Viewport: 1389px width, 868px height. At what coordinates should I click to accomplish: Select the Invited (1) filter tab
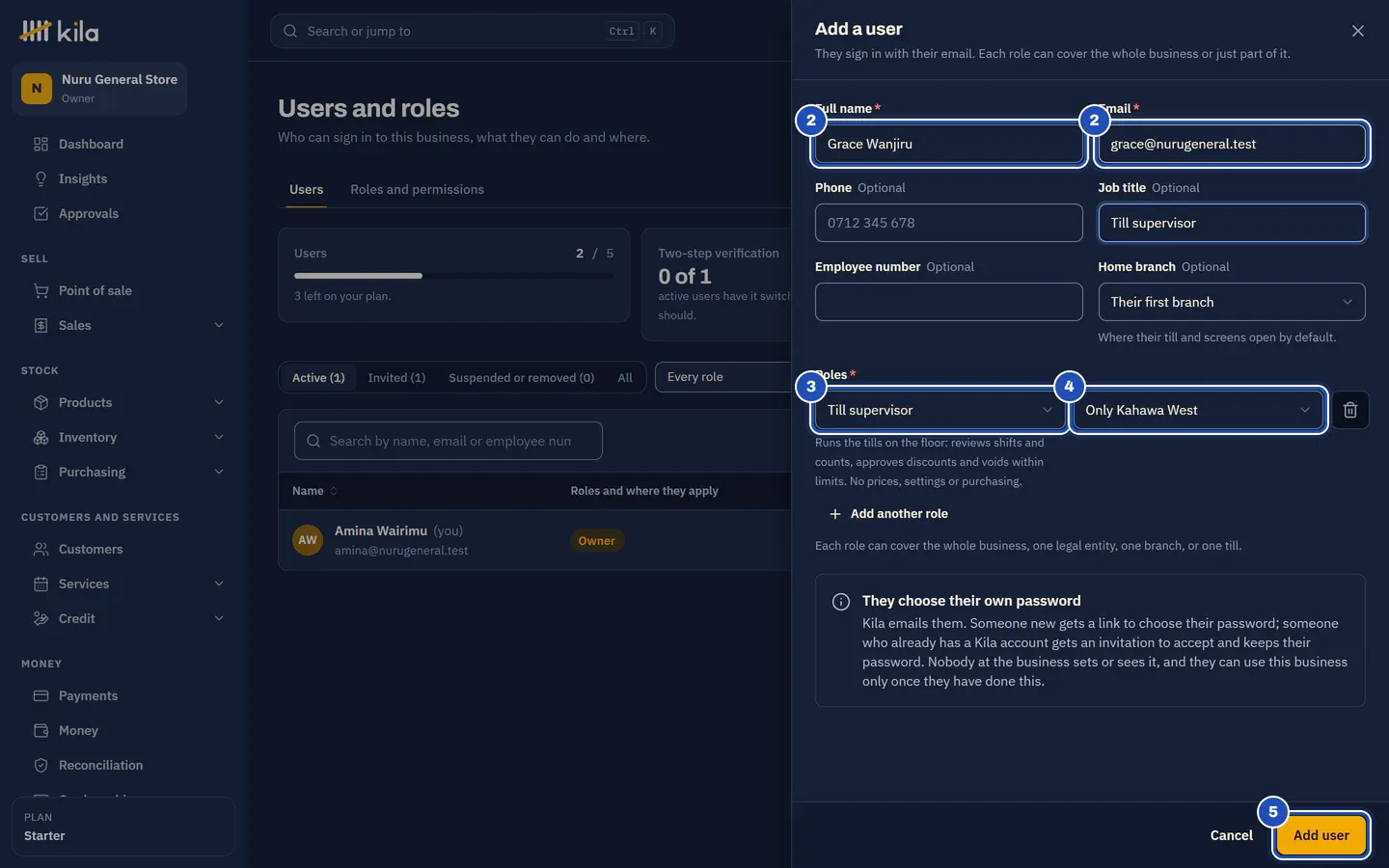click(x=396, y=378)
